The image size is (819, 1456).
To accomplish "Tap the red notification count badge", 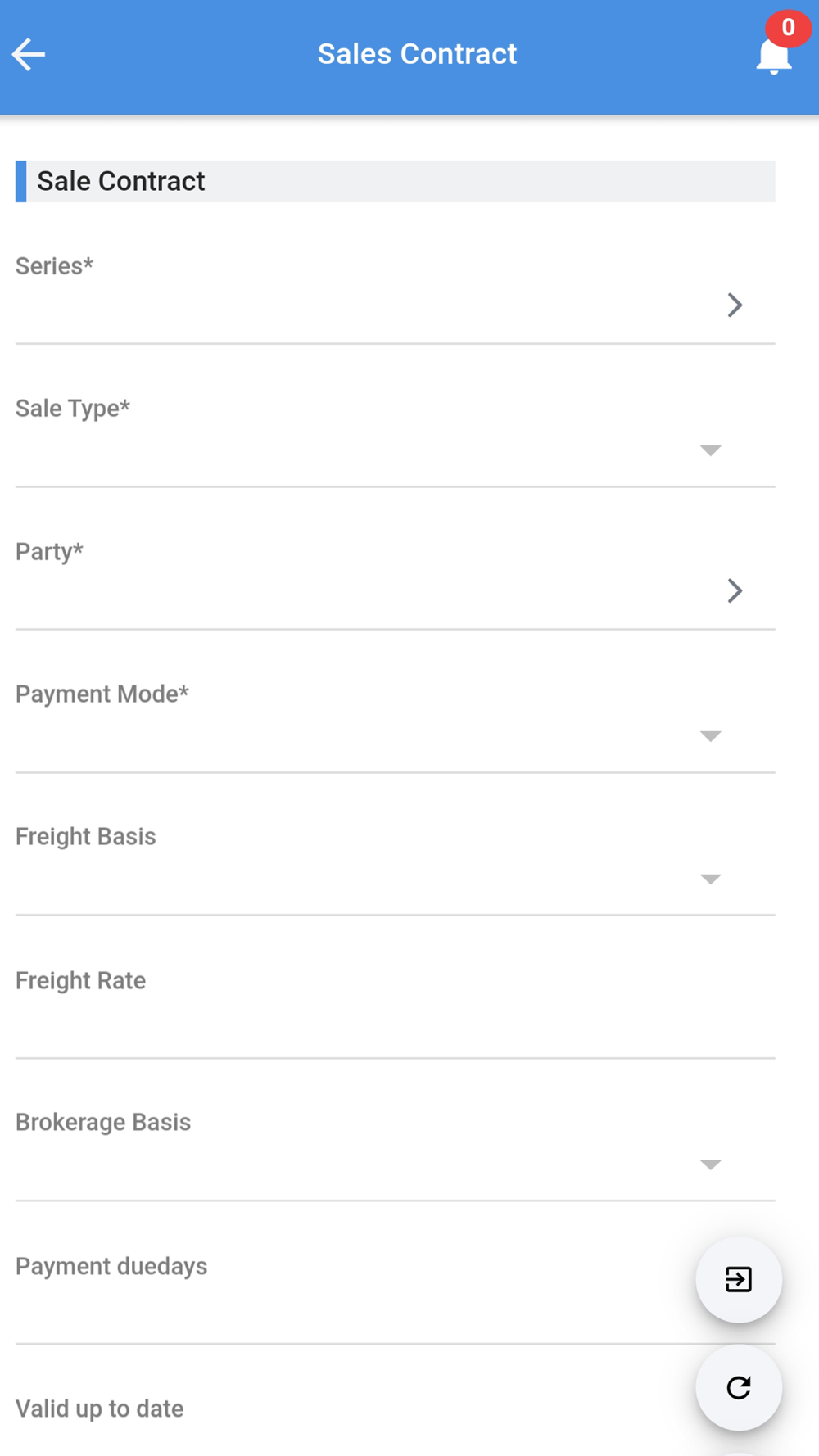I will 788,28.
